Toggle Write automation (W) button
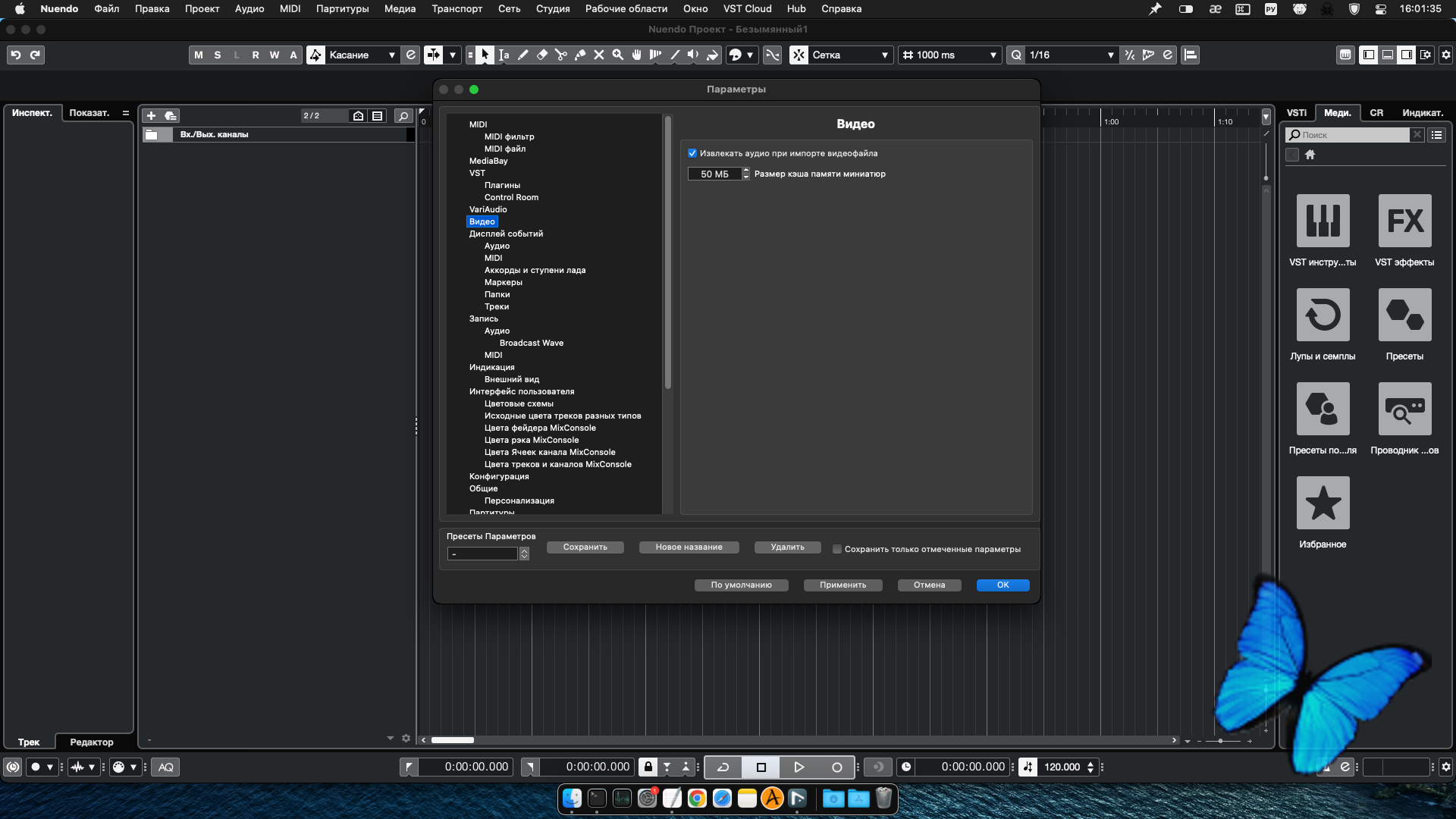 pyautogui.click(x=275, y=55)
